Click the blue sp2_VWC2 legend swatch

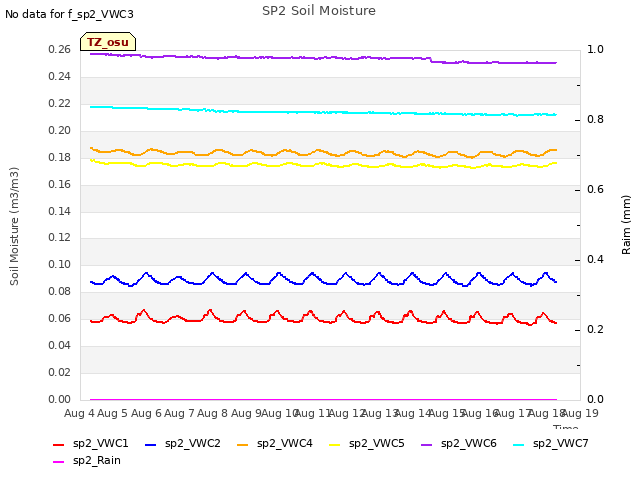coord(151,444)
